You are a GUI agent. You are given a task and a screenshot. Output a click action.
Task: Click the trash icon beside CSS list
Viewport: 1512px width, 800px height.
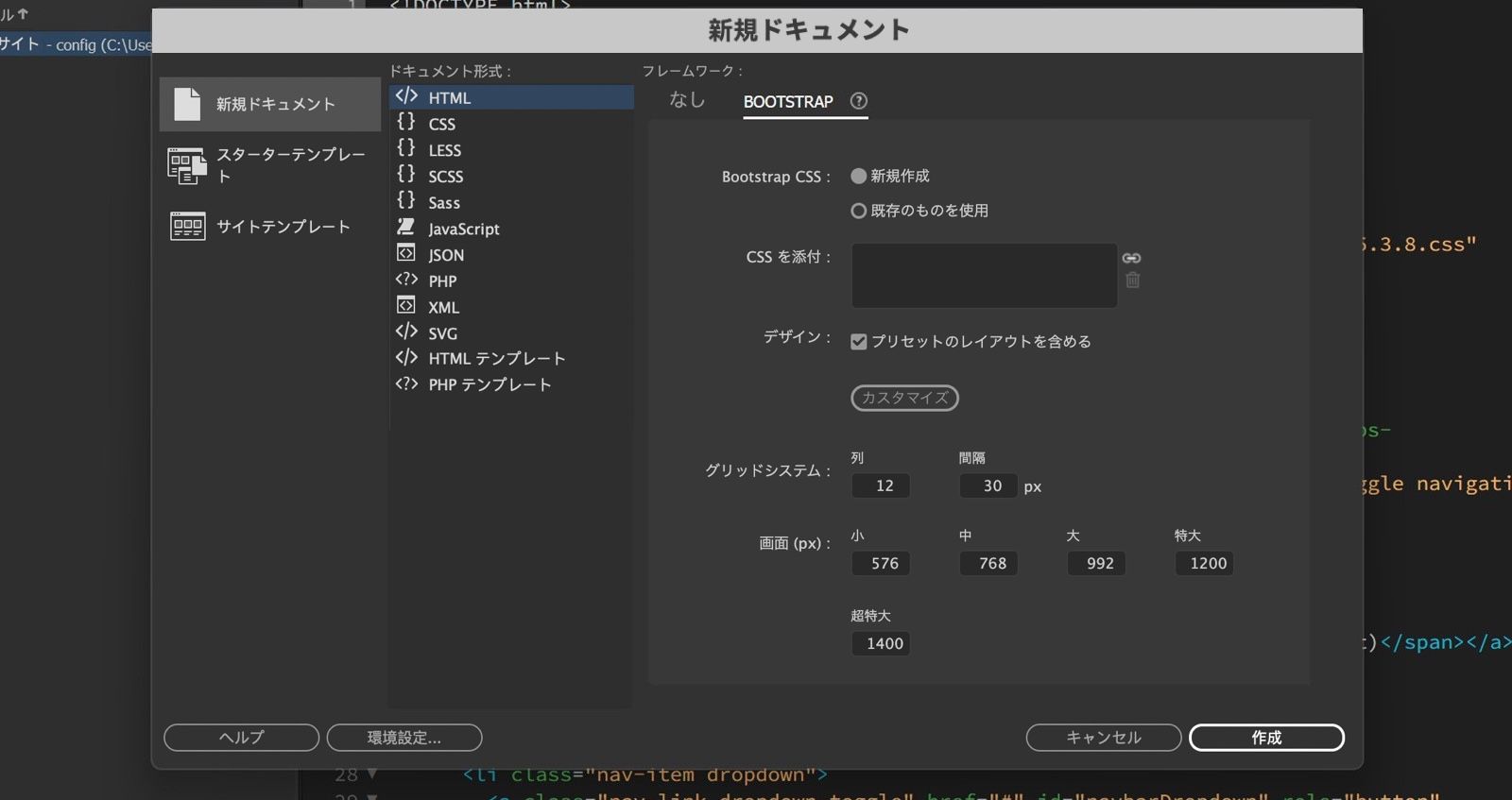(x=1132, y=280)
